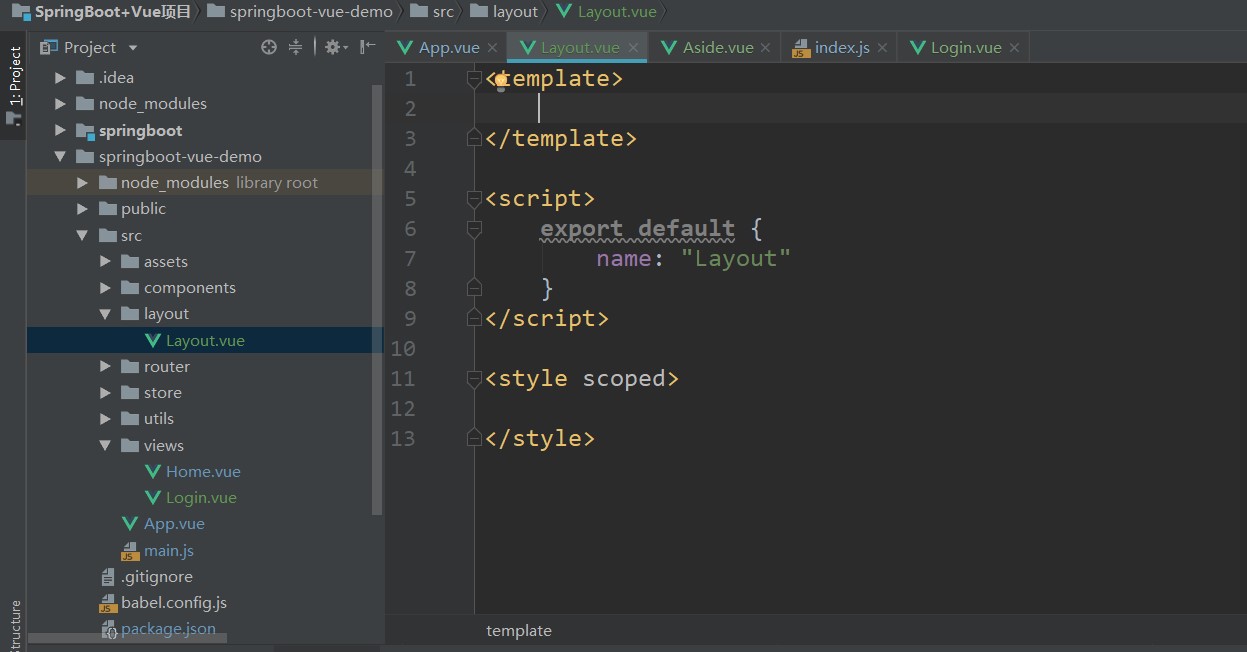Viewport: 1247px width, 652px height.
Task: Expand the components folder arrow
Action: 105,287
